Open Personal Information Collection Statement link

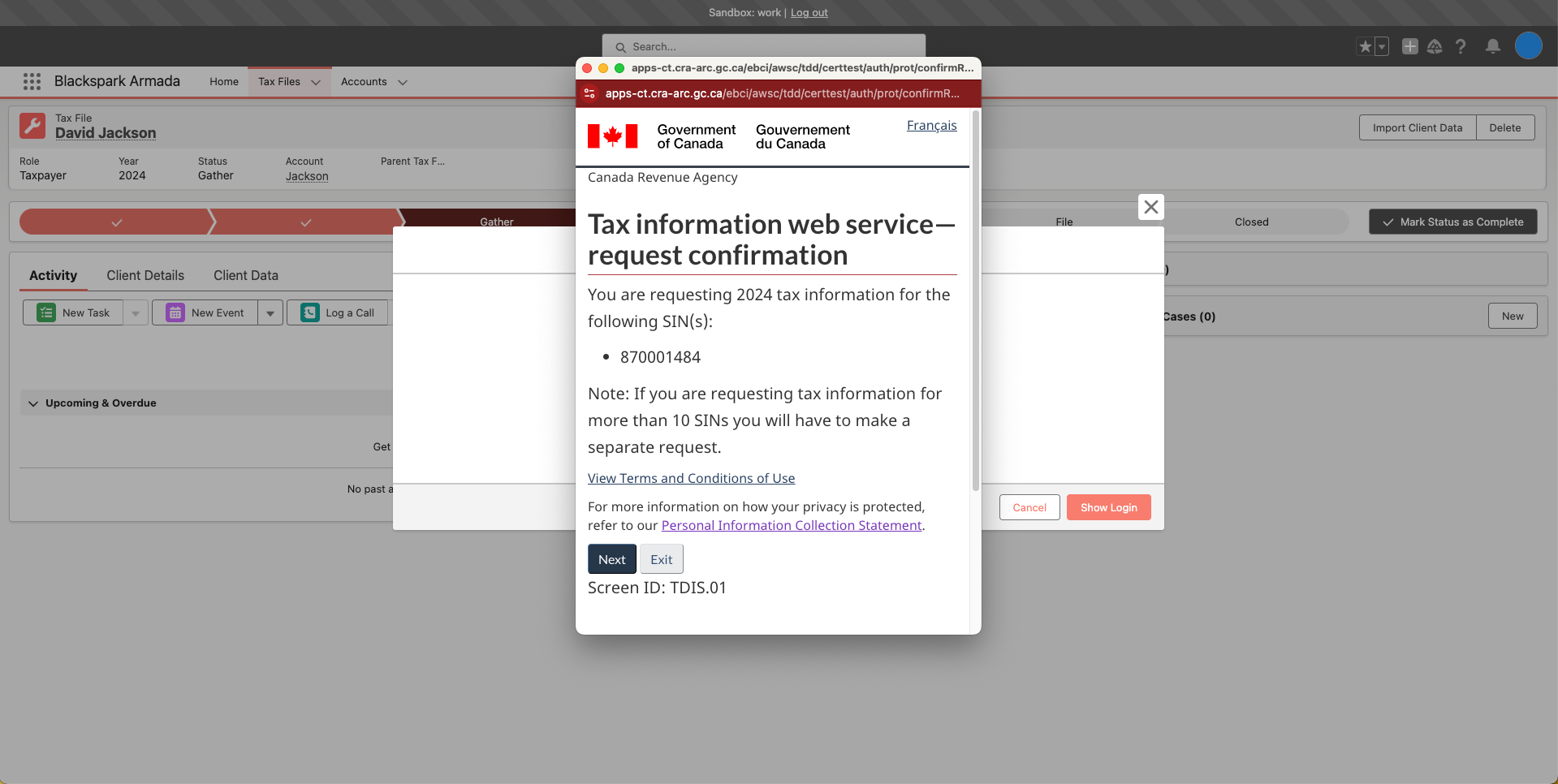click(x=792, y=525)
